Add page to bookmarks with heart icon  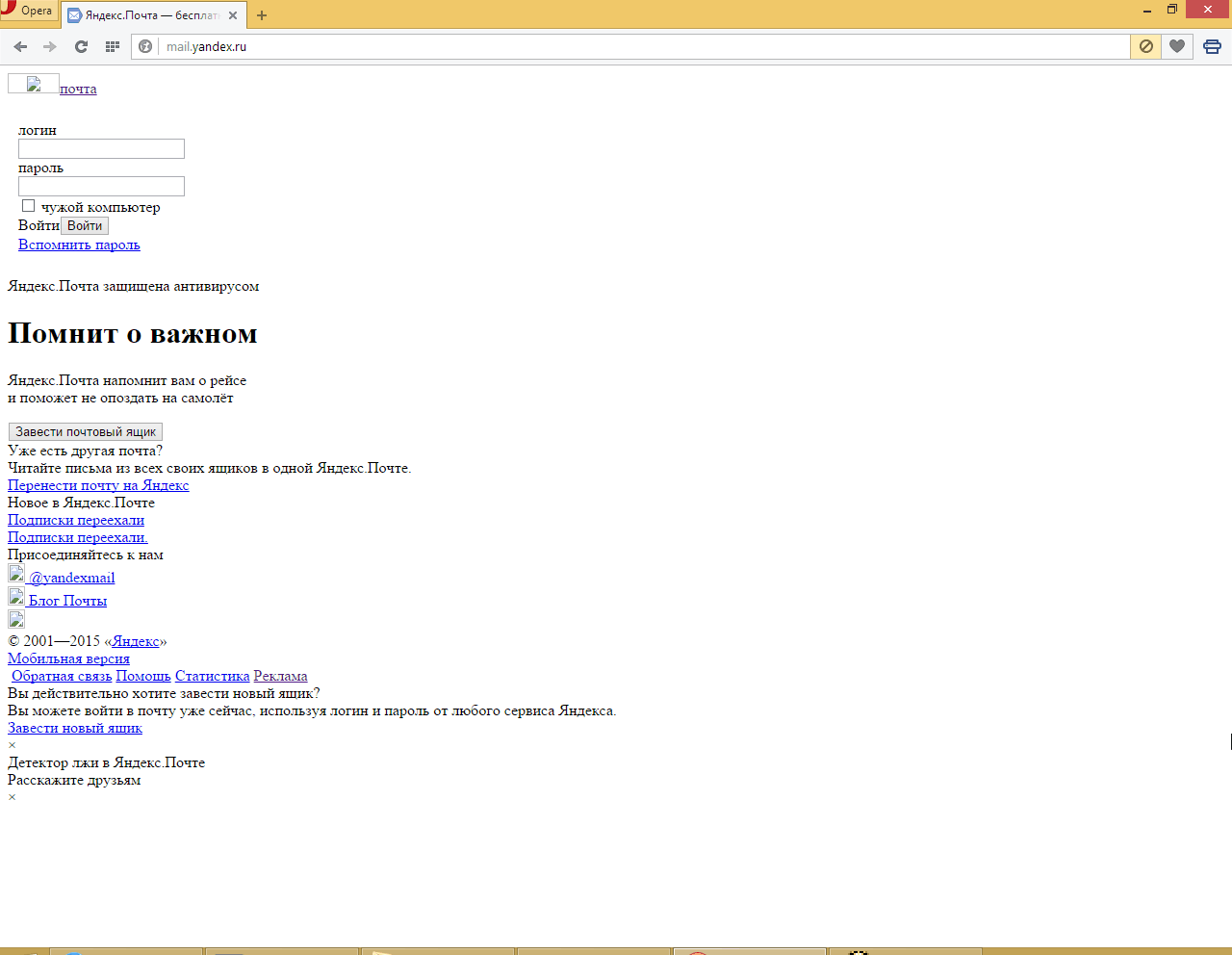point(1177,46)
